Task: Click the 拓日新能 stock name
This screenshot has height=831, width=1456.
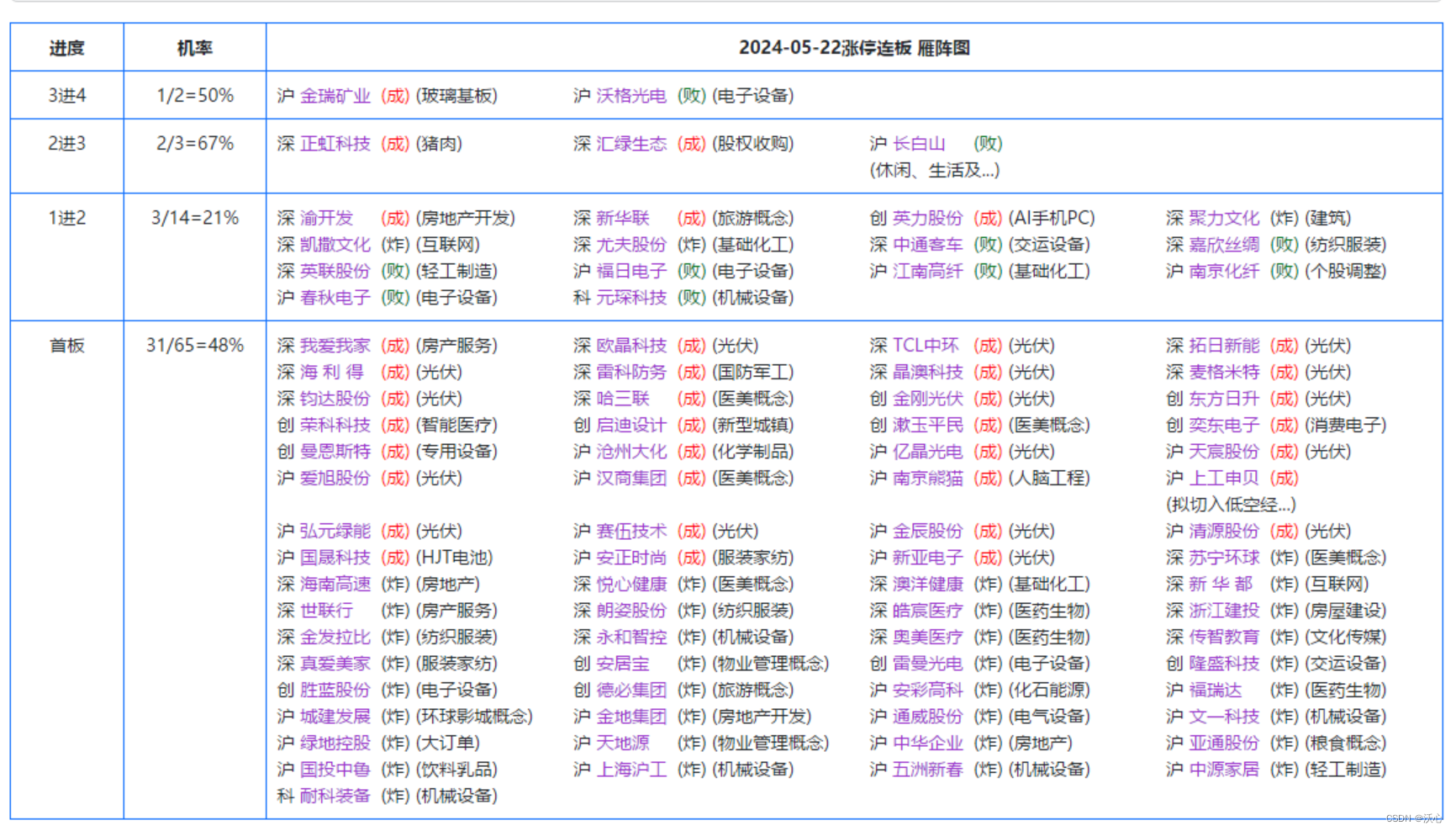Action: point(1224,346)
